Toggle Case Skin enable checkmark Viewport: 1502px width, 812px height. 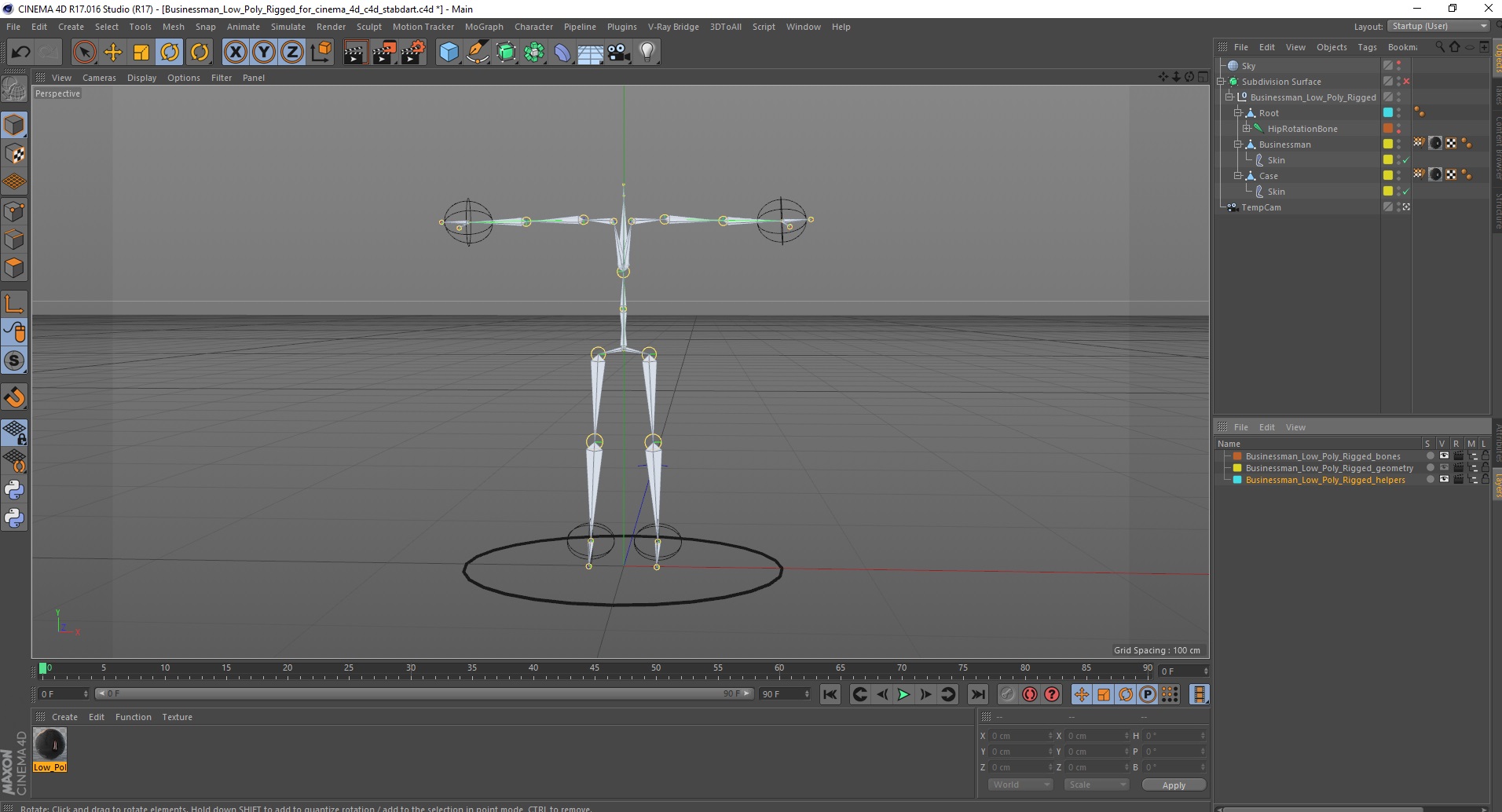click(1406, 192)
